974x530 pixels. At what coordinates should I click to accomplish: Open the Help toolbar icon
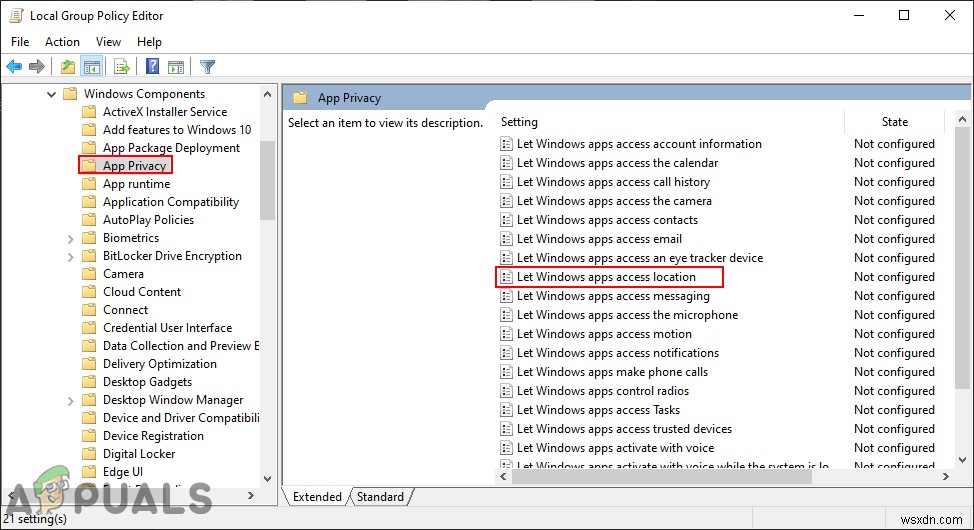tap(152, 66)
